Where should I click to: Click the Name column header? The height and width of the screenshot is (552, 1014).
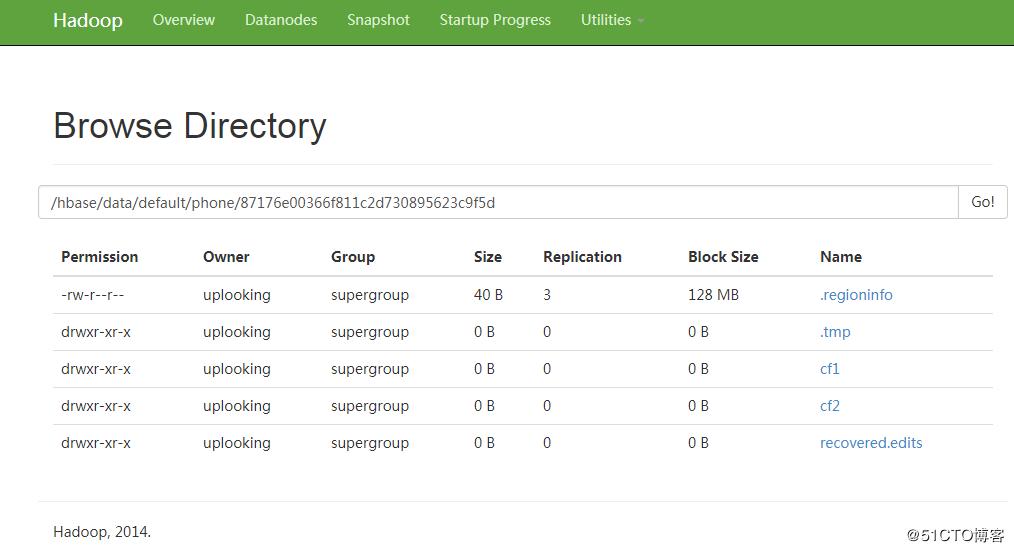[x=841, y=257]
